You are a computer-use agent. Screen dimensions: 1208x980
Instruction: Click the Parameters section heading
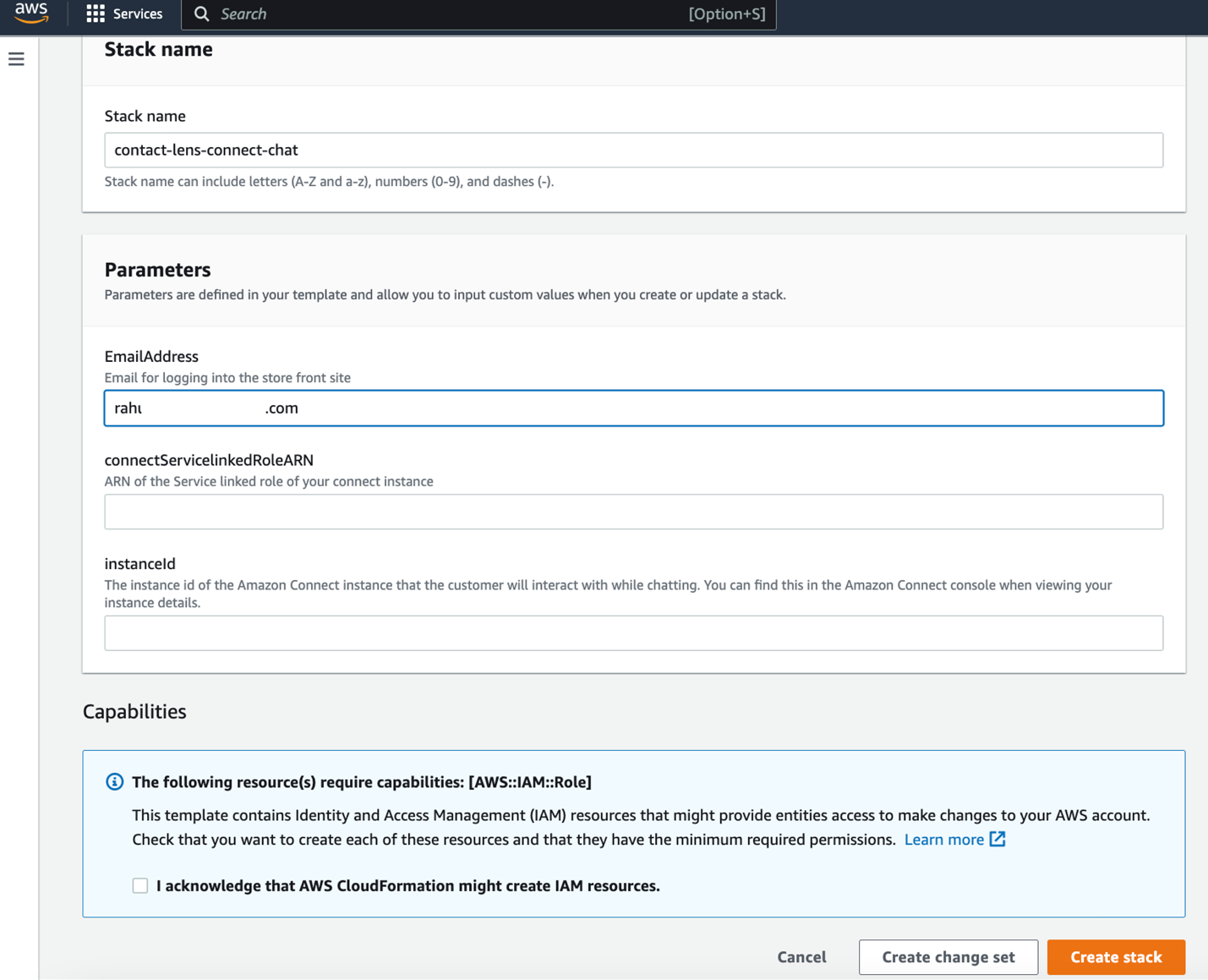pyautogui.click(x=157, y=270)
